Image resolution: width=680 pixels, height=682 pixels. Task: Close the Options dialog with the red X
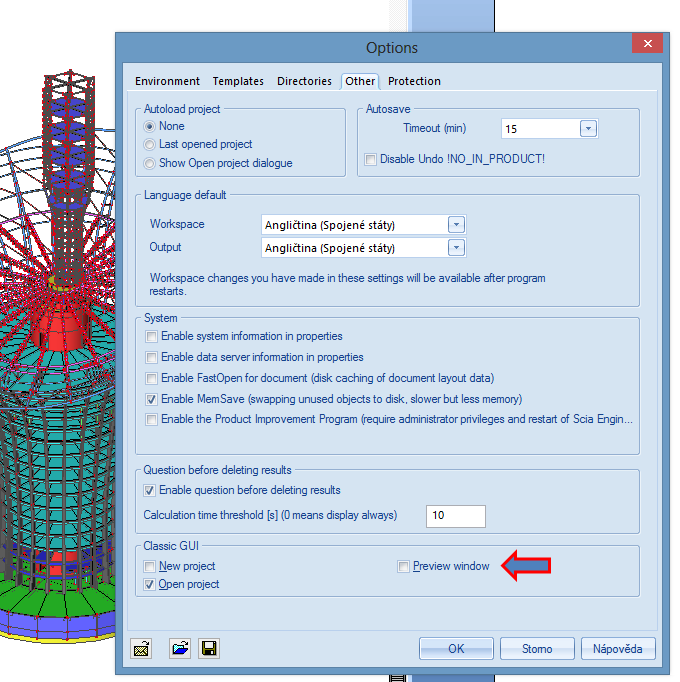(647, 46)
